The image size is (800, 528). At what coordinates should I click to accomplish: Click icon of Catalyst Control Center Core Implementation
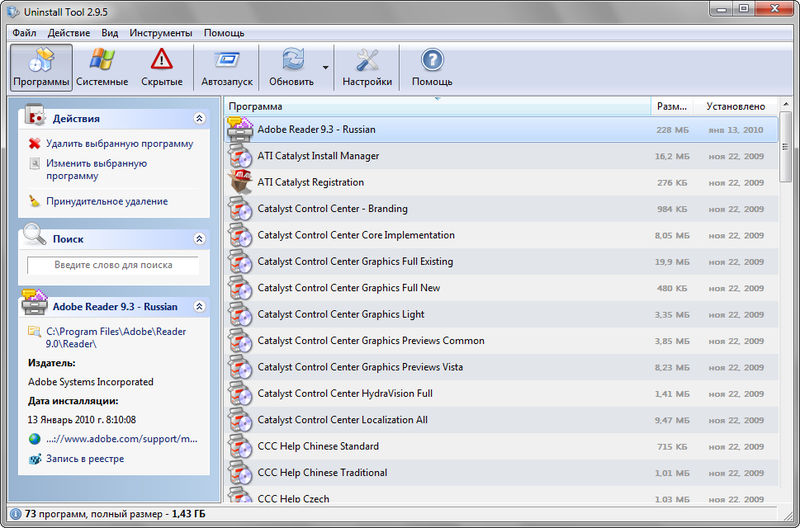point(240,235)
